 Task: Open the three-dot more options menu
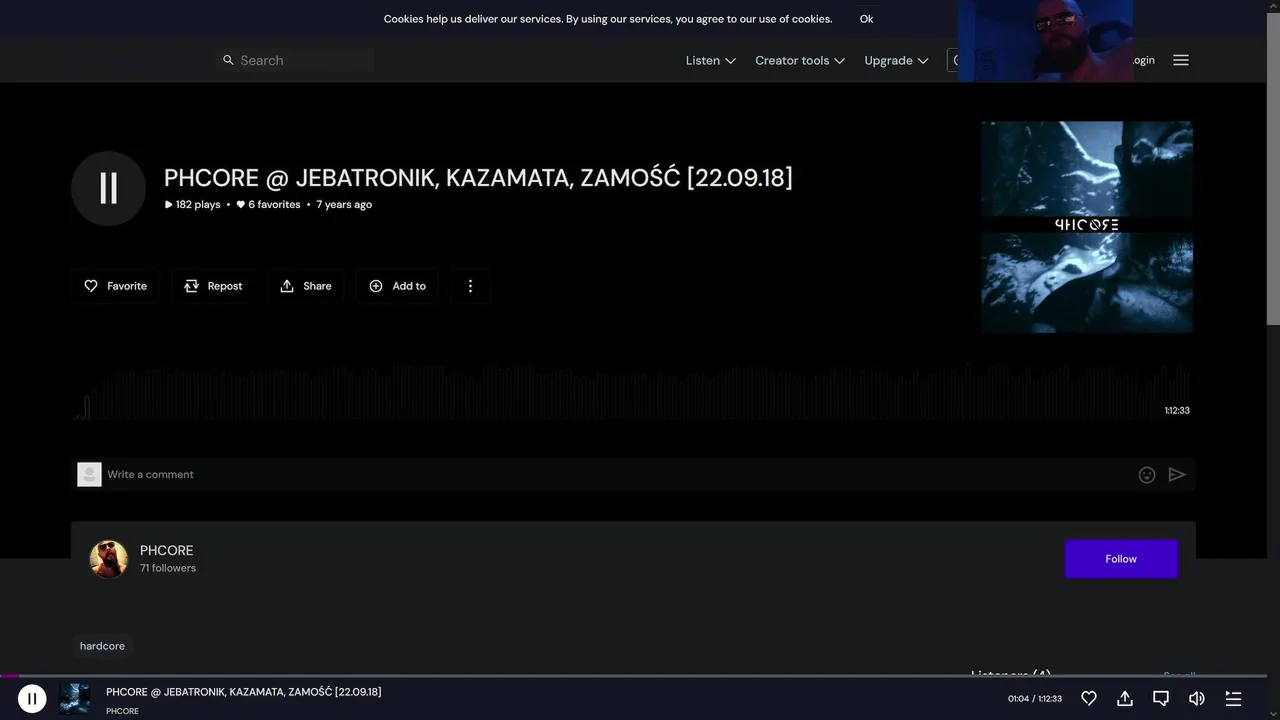pos(470,286)
